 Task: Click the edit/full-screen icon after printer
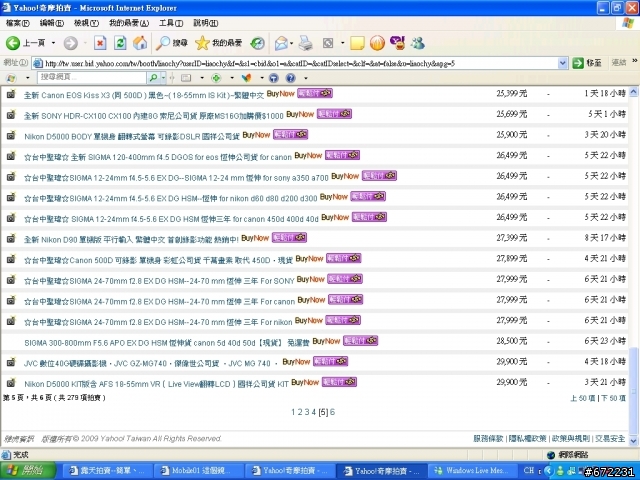pos(328,43)
